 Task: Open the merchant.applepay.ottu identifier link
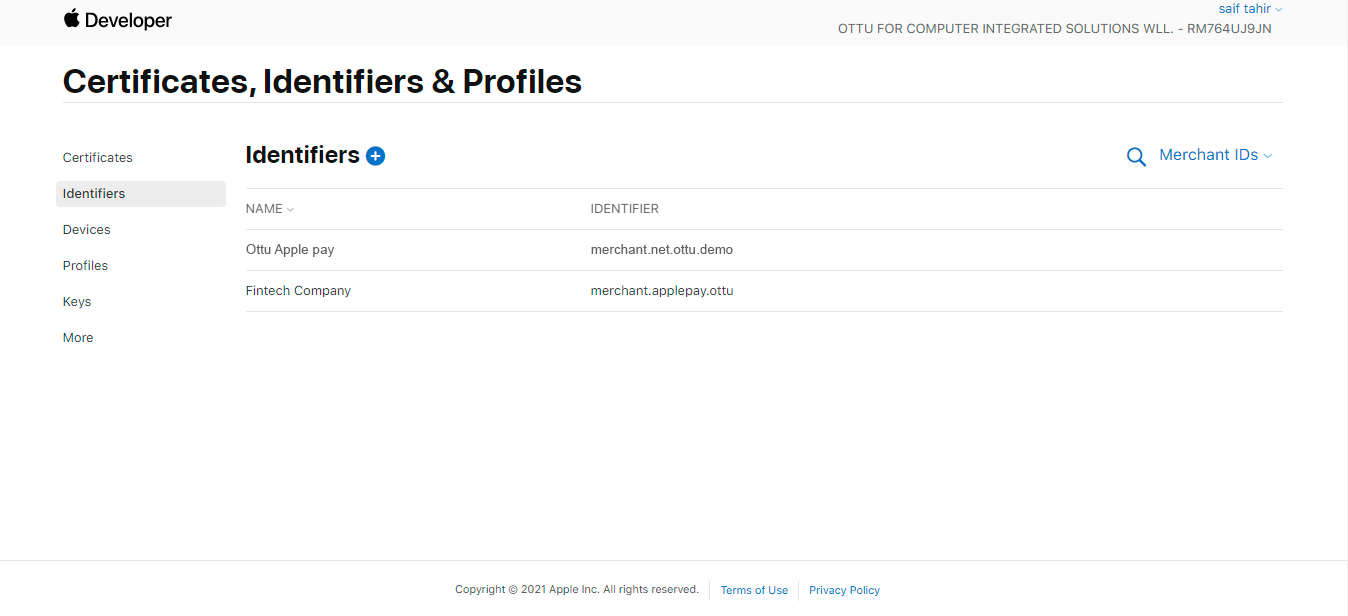coord(662,290)
